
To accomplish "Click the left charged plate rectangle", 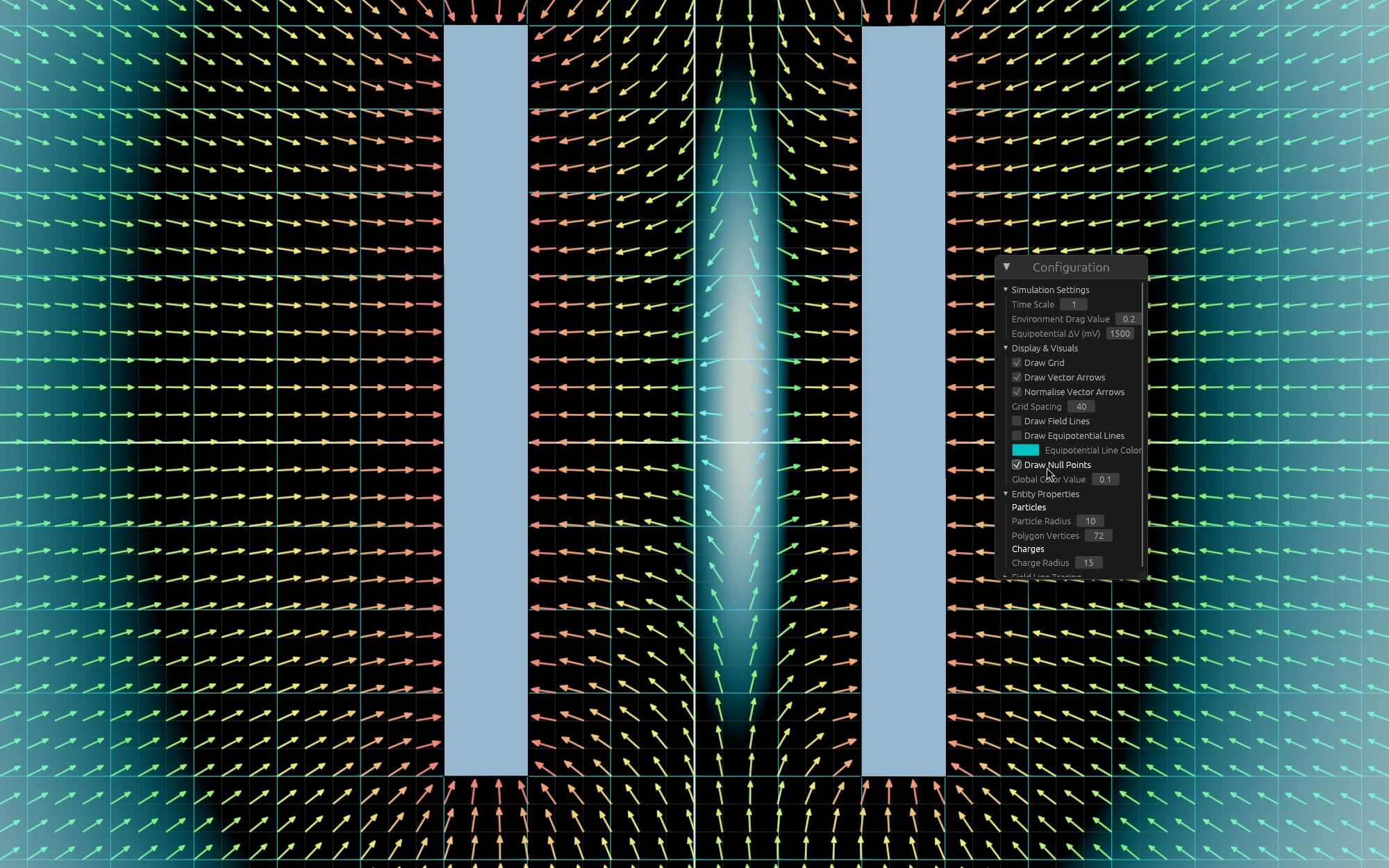I will [485, 401].
